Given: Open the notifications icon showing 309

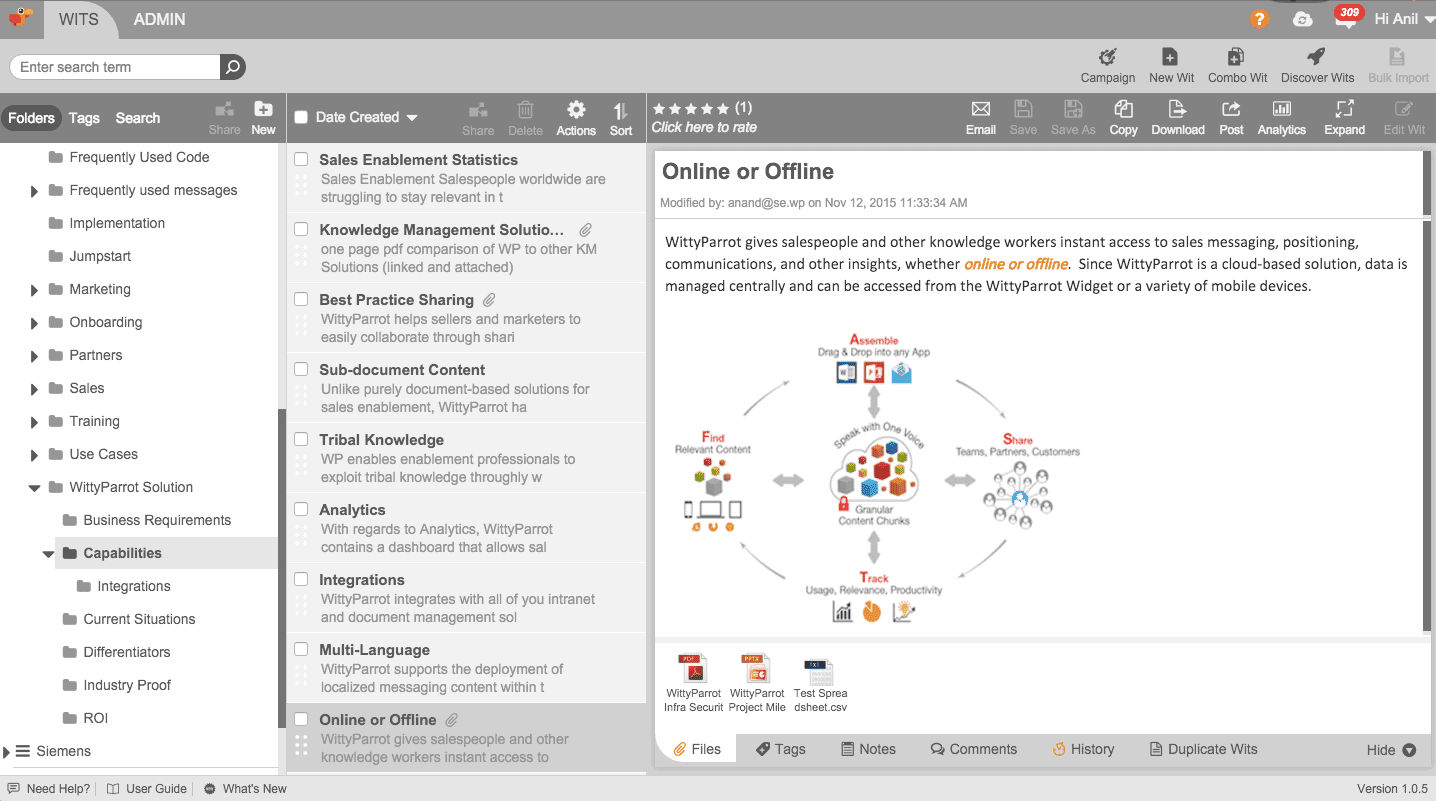Looking at the screenshot, I should click(x=1346, y=19).
